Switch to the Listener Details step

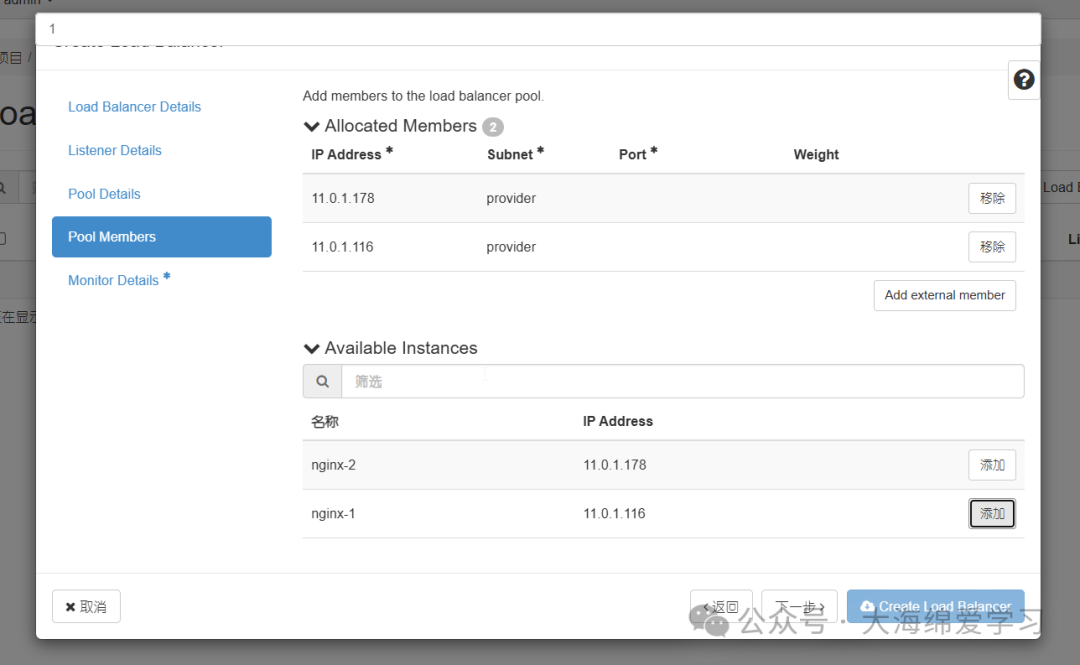[114, 150]
